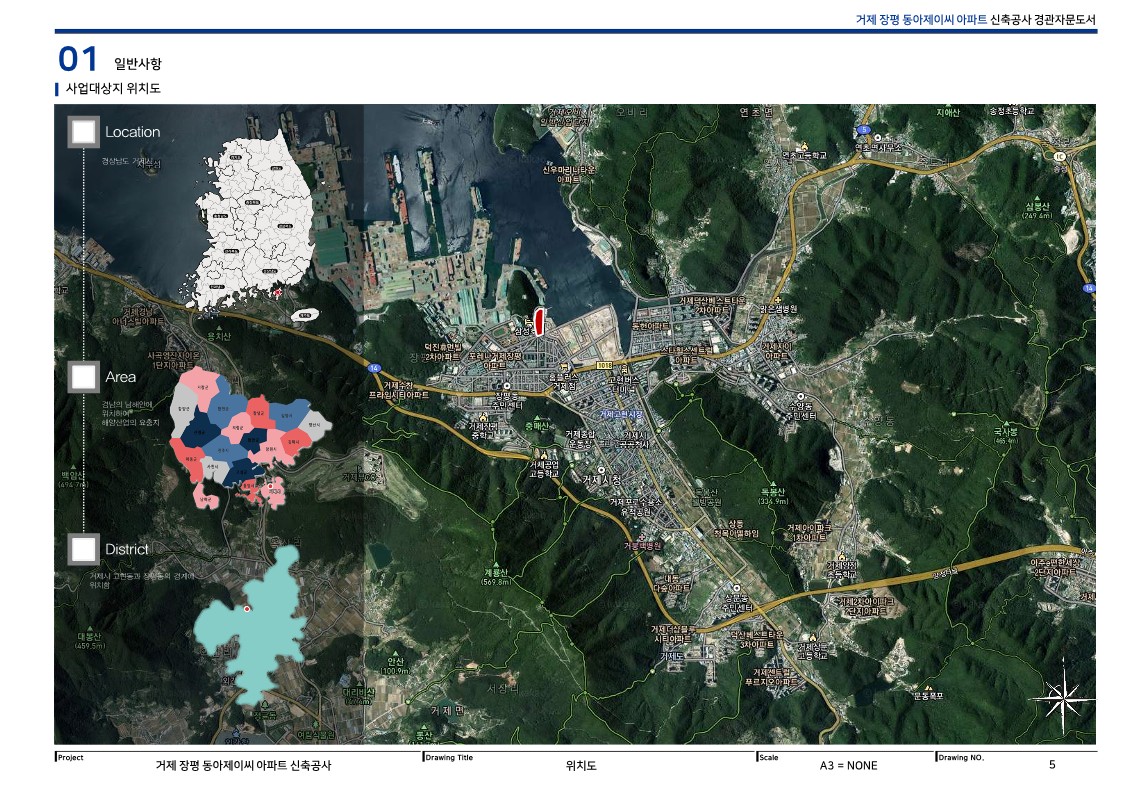Click the 사업대상지 위치도 section heading
The height and width of the screenshot is (794, 1123).
113,89
